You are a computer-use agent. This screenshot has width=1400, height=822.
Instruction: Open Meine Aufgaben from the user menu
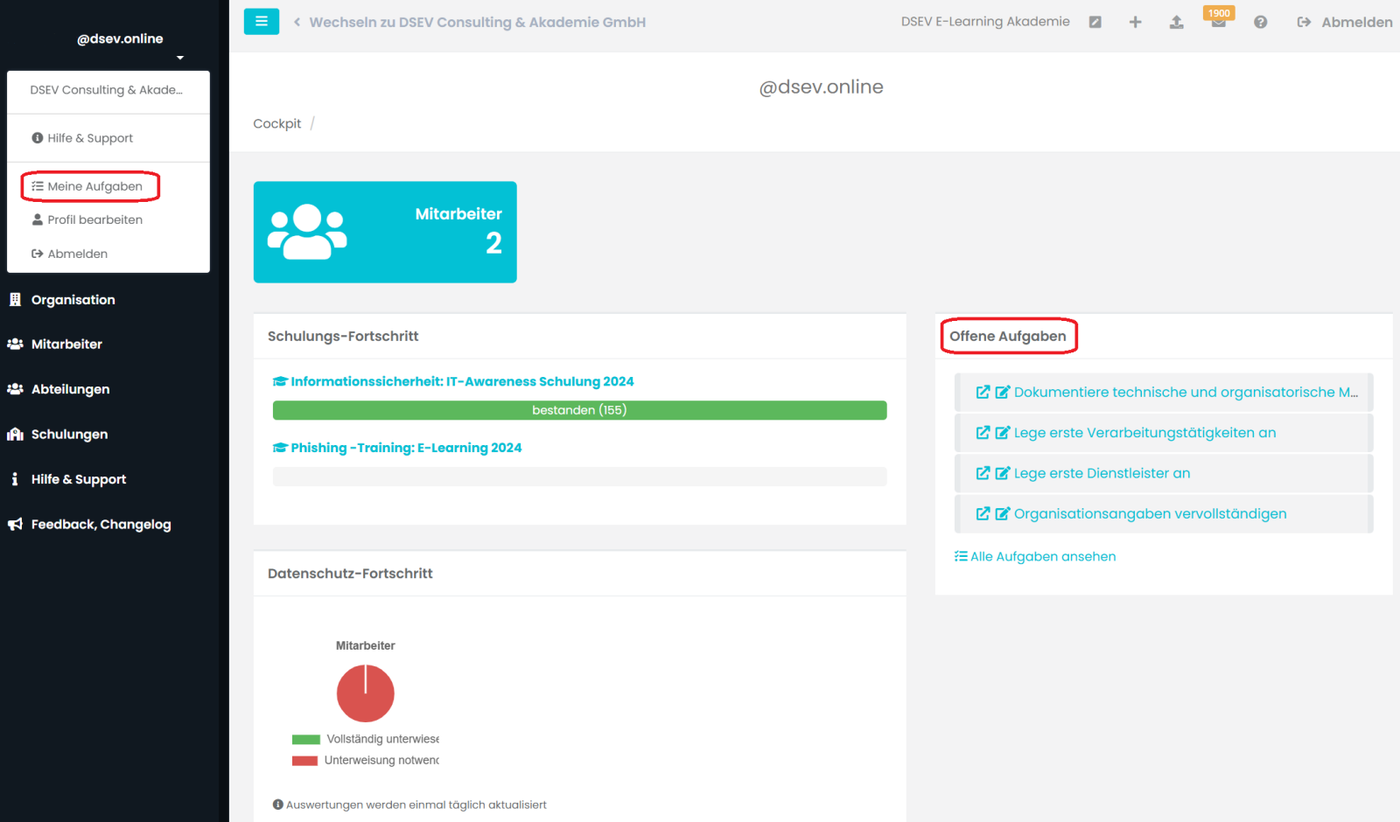87,186
